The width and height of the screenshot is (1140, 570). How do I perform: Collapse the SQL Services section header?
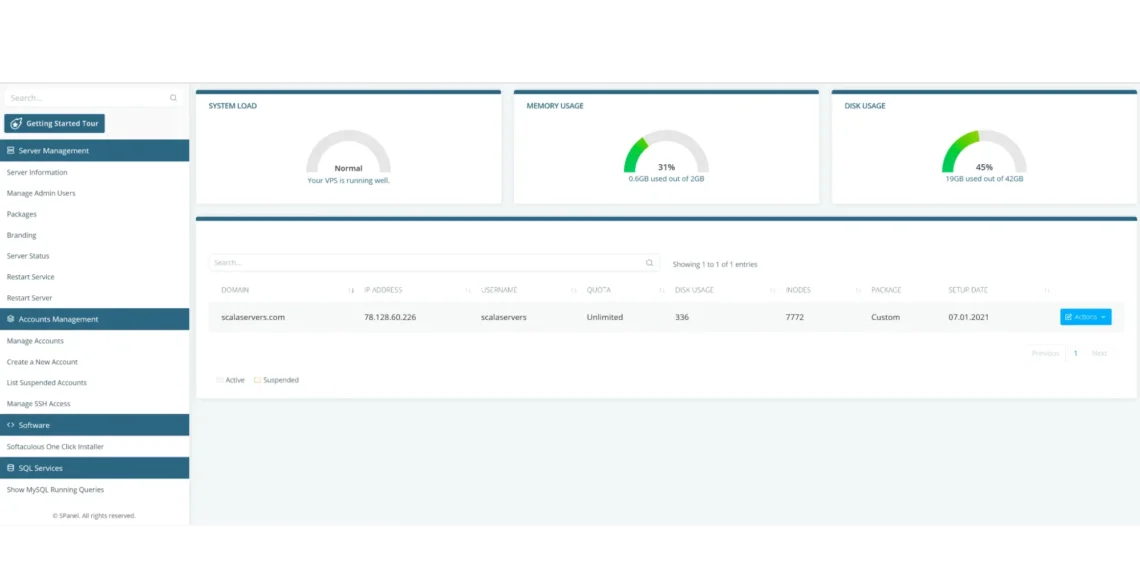(95, 468)
